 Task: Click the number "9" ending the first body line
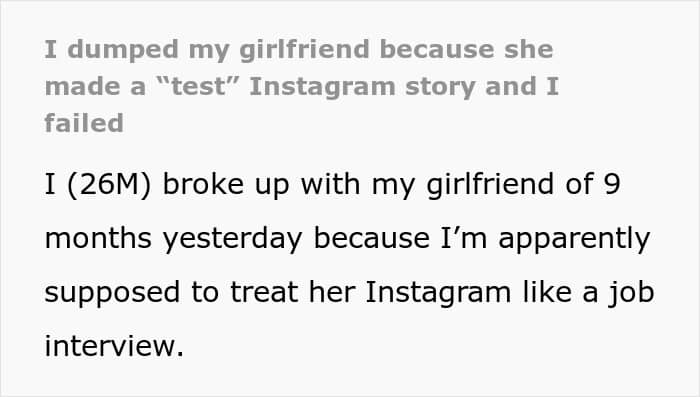(x=612, y=184)
